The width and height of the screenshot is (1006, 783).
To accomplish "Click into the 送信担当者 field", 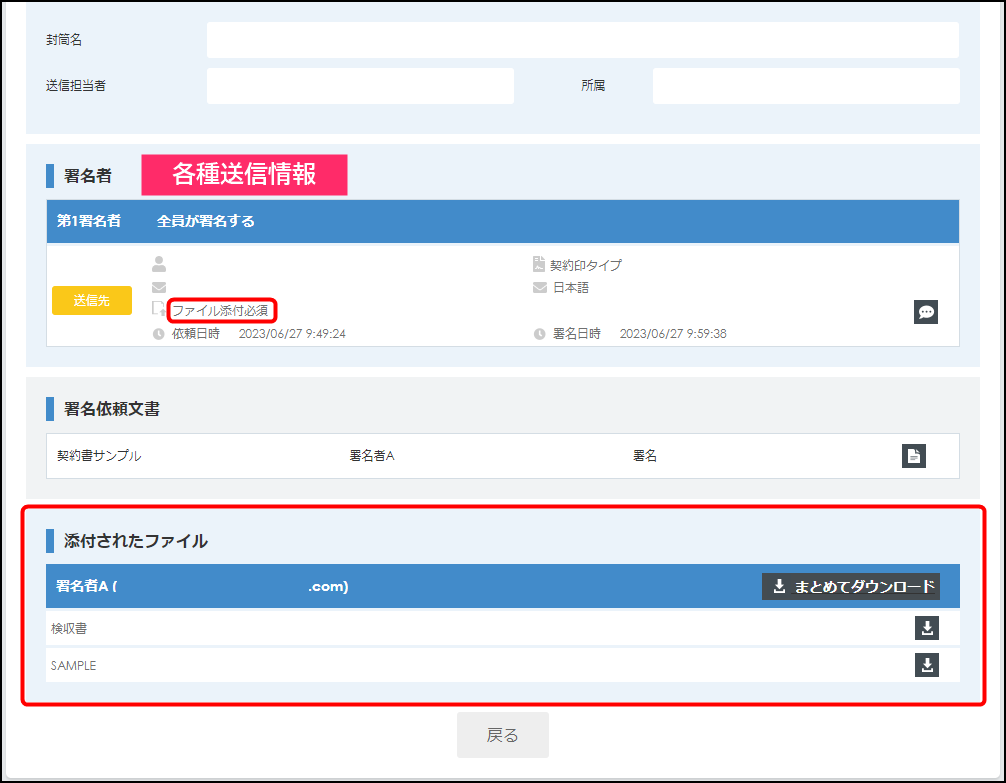I will coord(360,86).
